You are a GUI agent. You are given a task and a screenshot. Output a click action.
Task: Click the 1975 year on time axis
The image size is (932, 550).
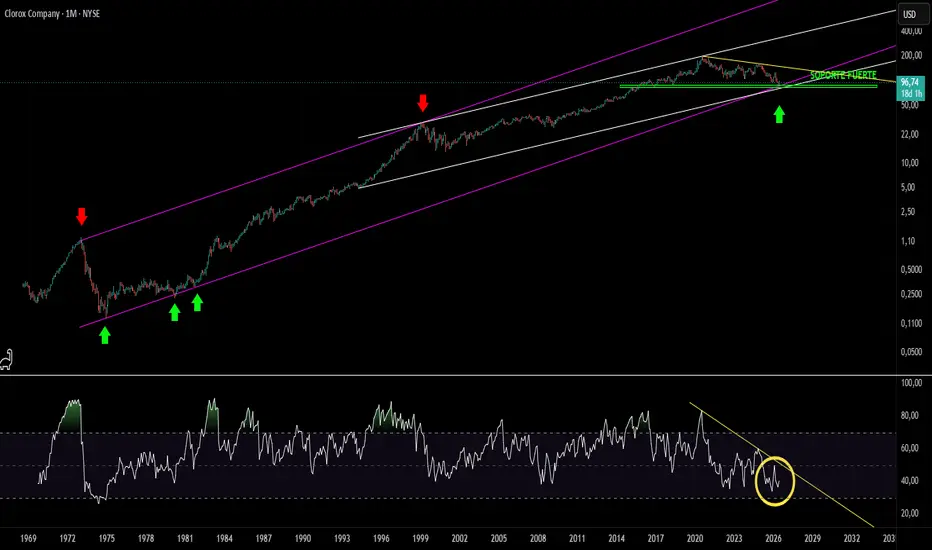(x=106, y=539)
